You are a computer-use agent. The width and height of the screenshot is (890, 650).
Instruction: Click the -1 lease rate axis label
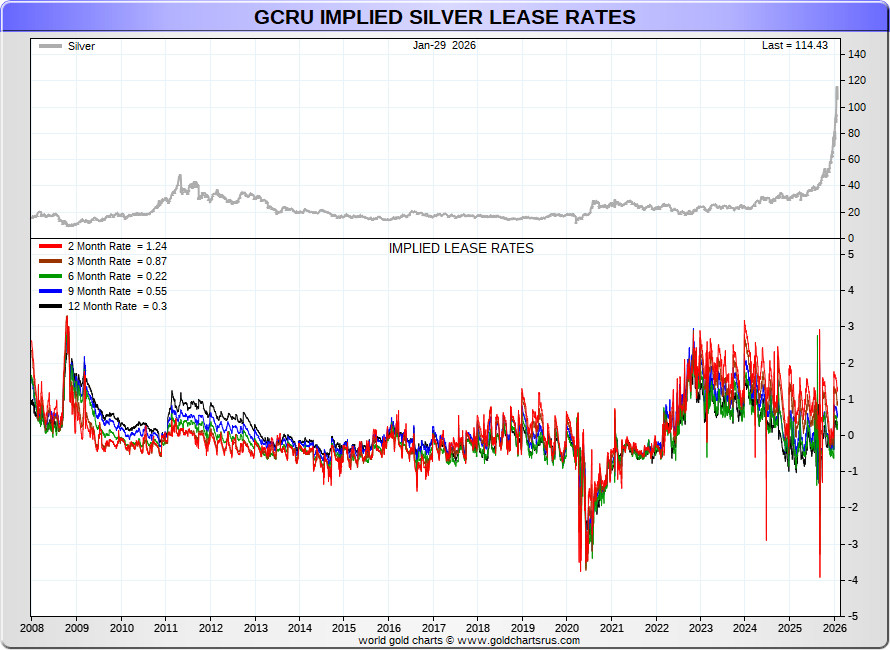[851, 472]
